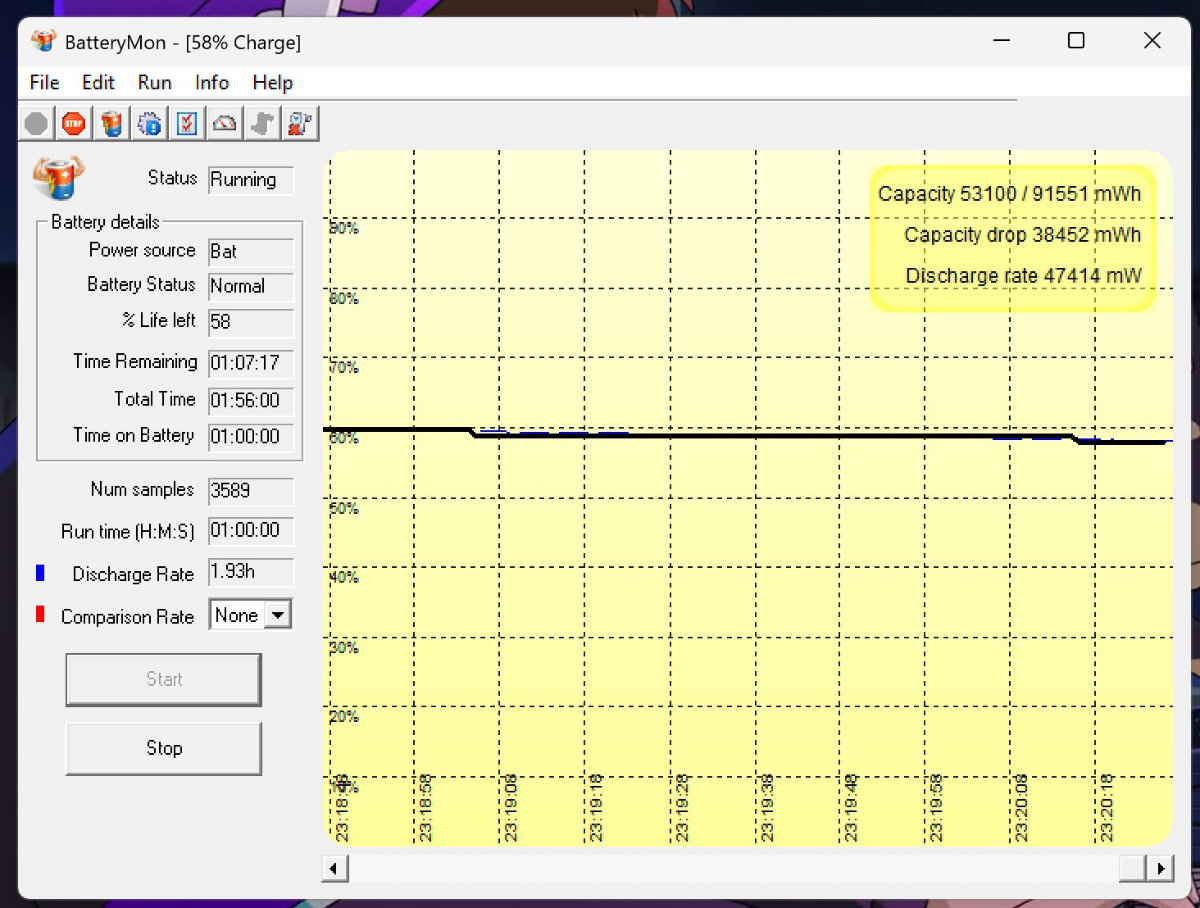Image resolution: width=1200 pixels, height=908 pixels.
Task: Click the 80% axis label on graph
Action: [x=343, y=298]
